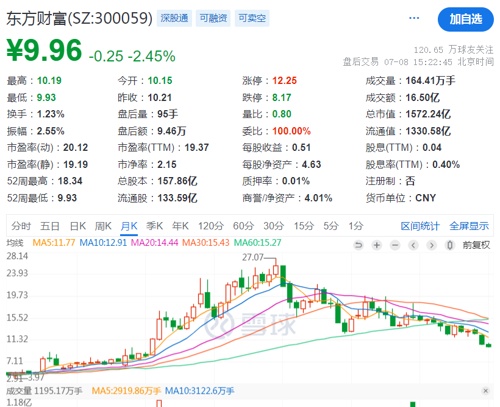Pan chart left with the left chevron
The width and height of the screenshot is (500, 407).
coord(413,246)
